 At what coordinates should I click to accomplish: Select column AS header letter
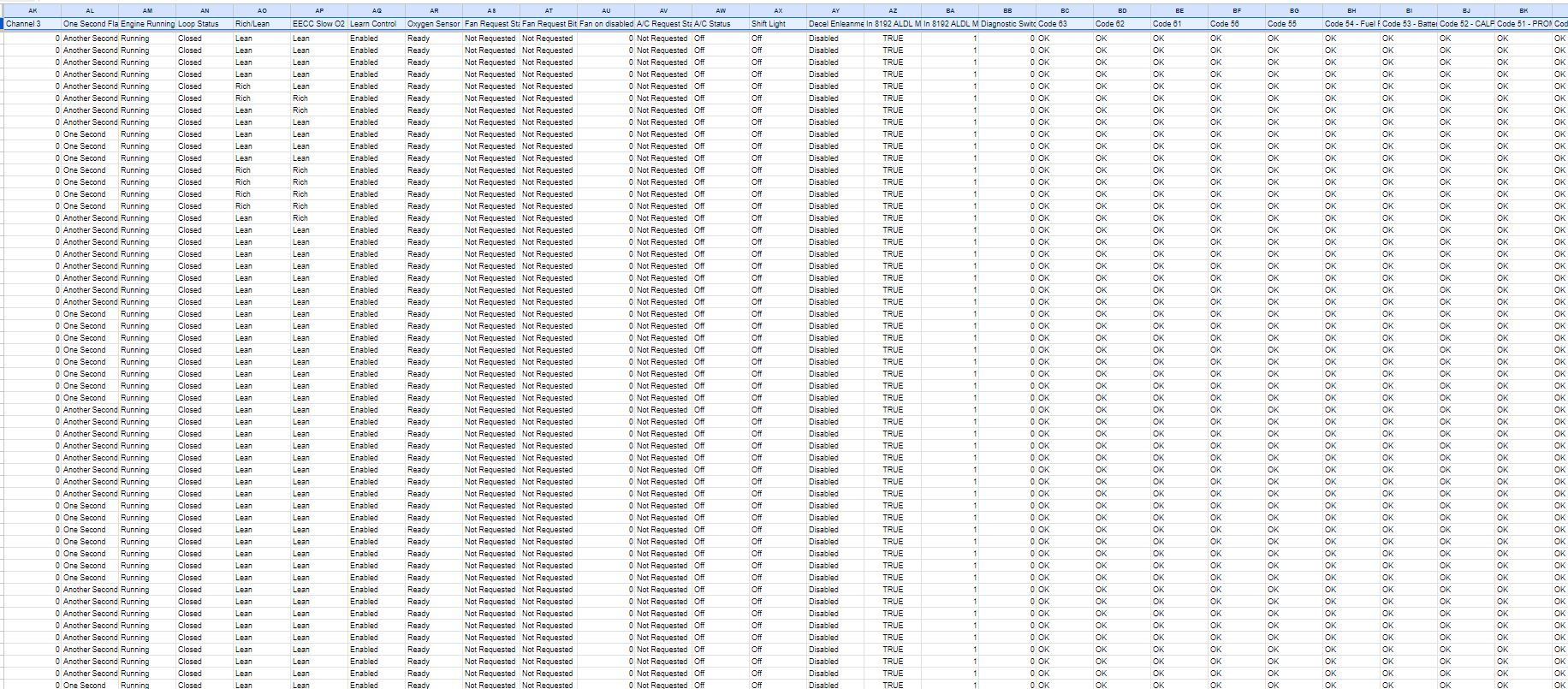491,10
